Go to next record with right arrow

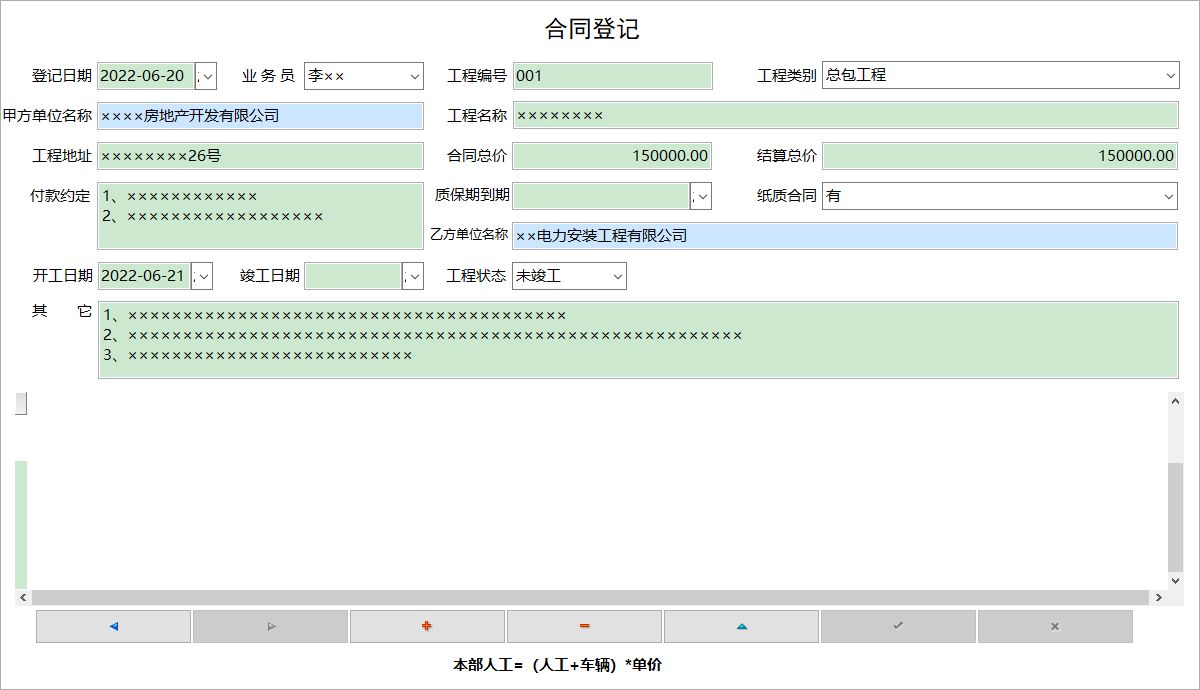(270, 626)
